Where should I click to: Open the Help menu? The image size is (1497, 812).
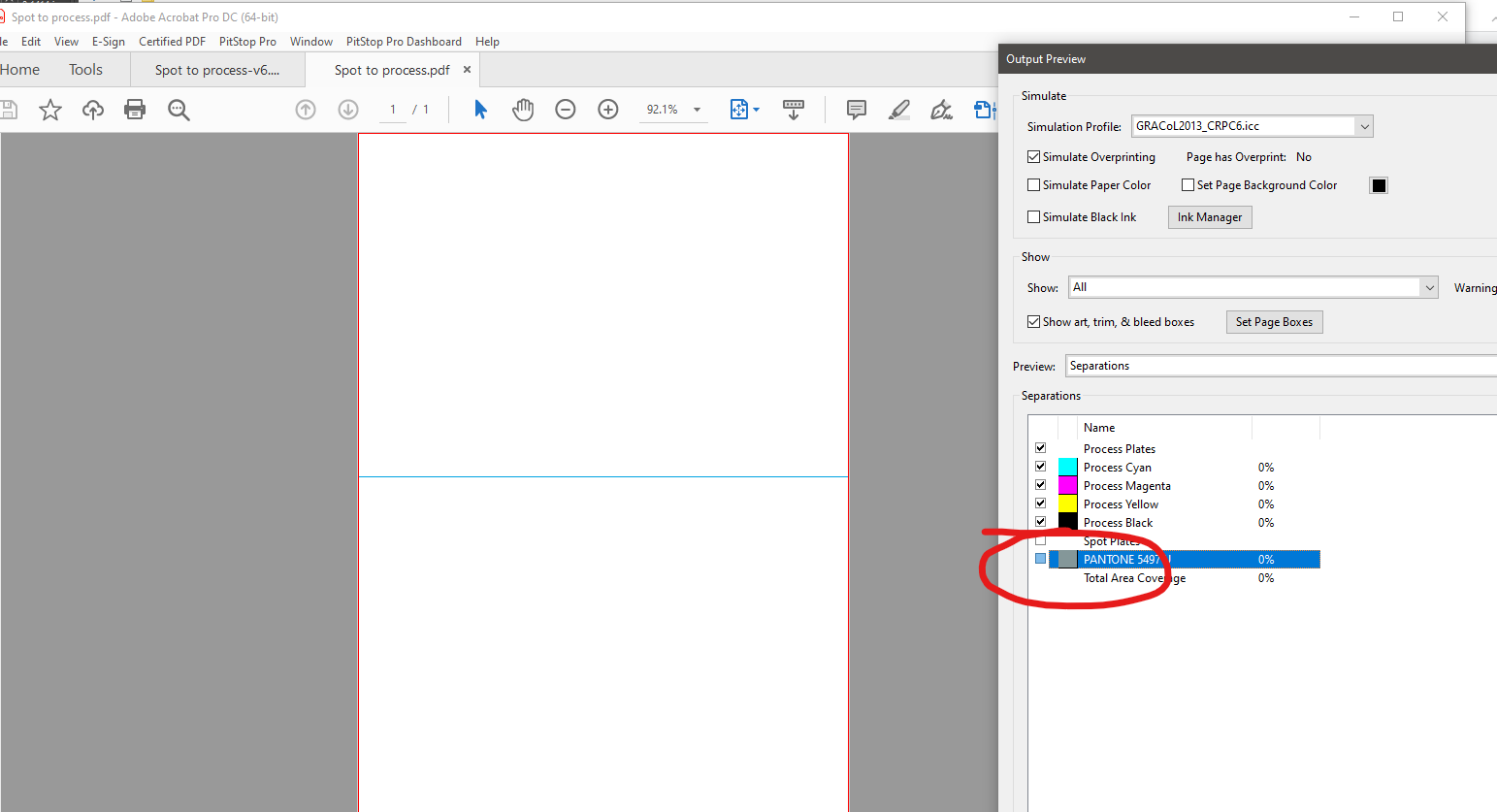point(487,42)
